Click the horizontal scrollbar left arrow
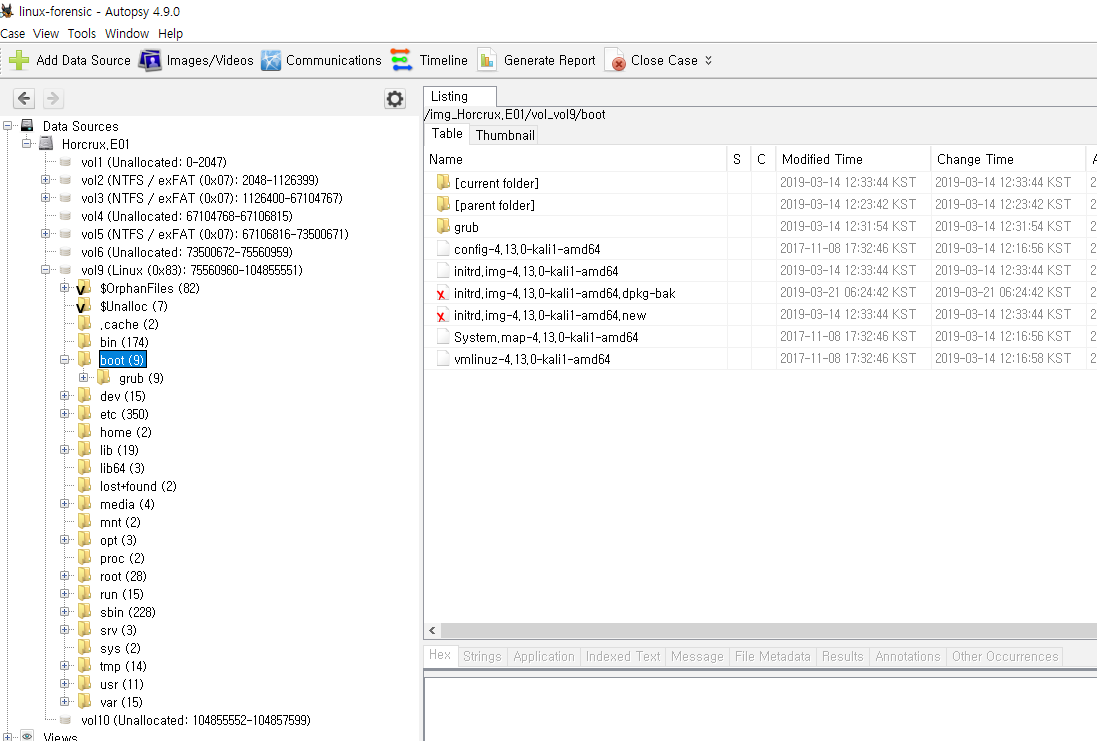Screen dimensions: 1097x741 pos(432,630)
